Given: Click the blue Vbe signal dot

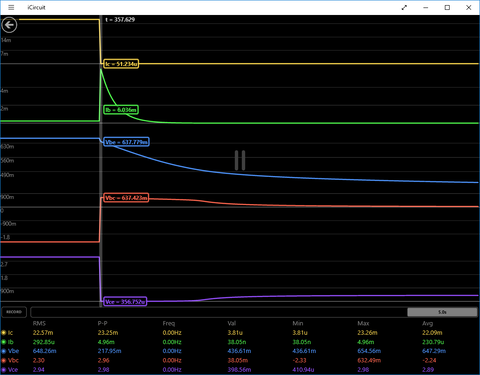Looking at the screenshot, I should coord(4,351).
